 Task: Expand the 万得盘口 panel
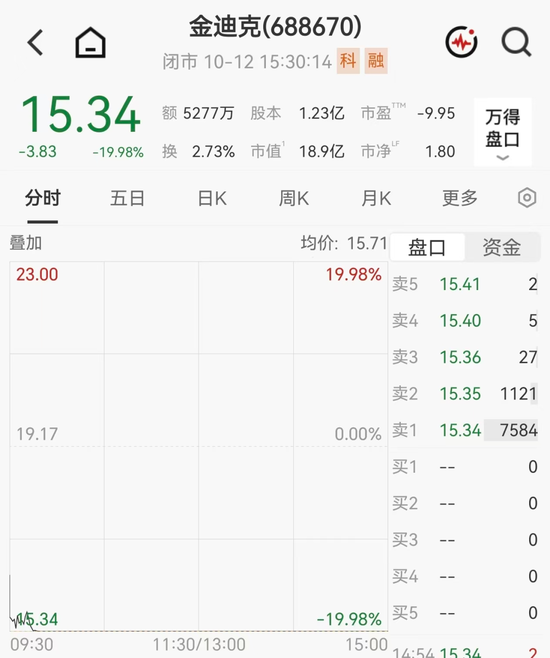click(503, 132)
